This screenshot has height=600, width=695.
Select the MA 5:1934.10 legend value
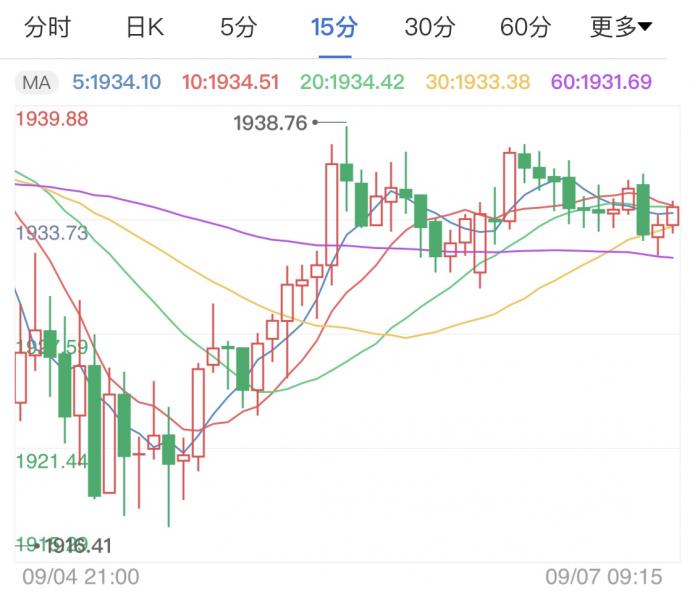tap(115, 83)
